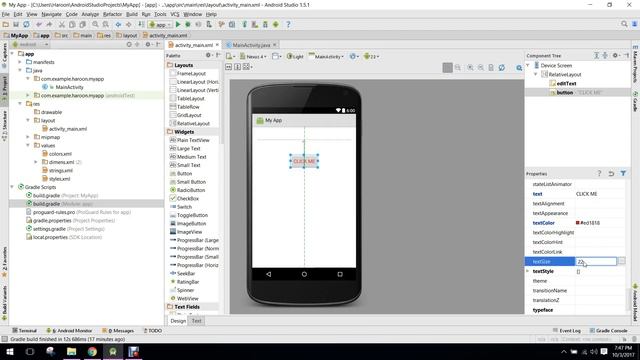640x360 pixels.
Task: Collapse the res folder in project tree
Action: (x=20, y=104)
